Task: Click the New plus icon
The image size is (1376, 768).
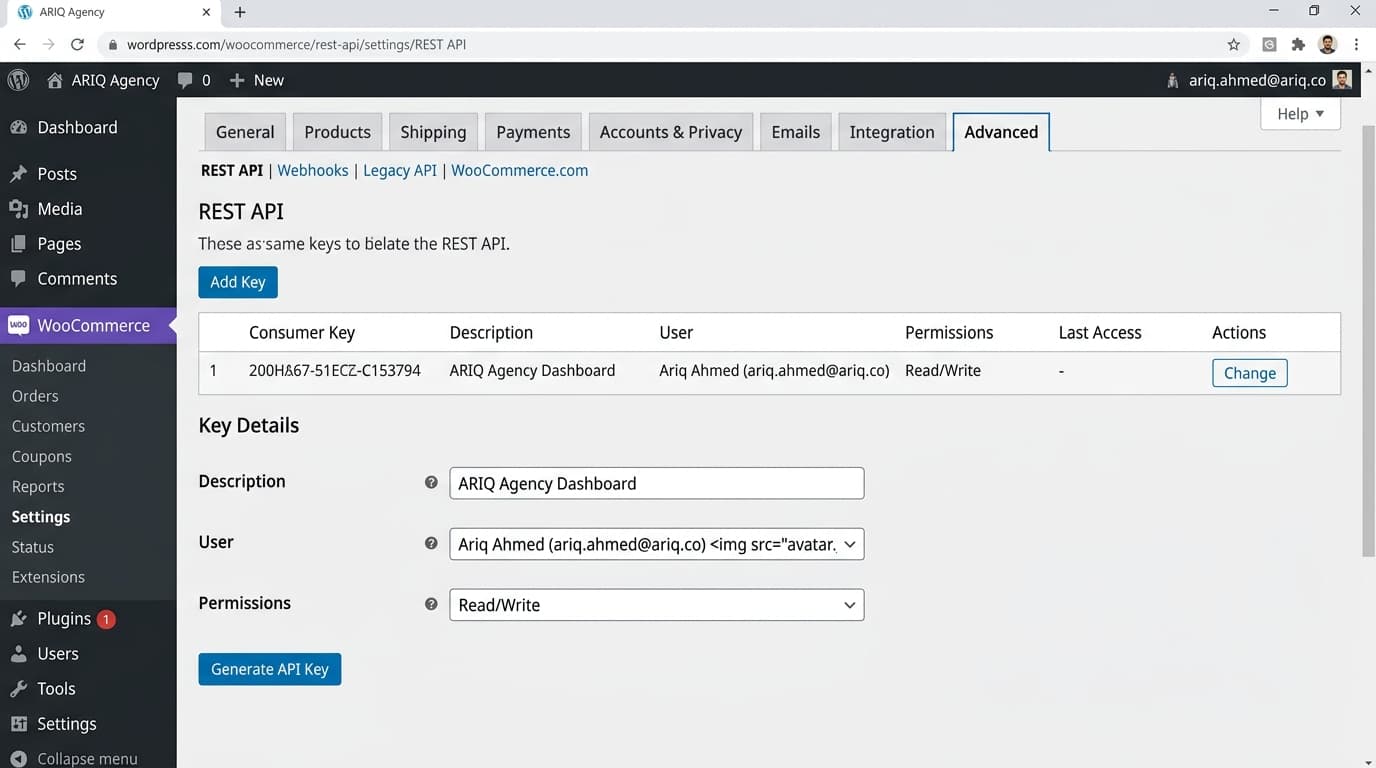Action: tap(237, 80)
